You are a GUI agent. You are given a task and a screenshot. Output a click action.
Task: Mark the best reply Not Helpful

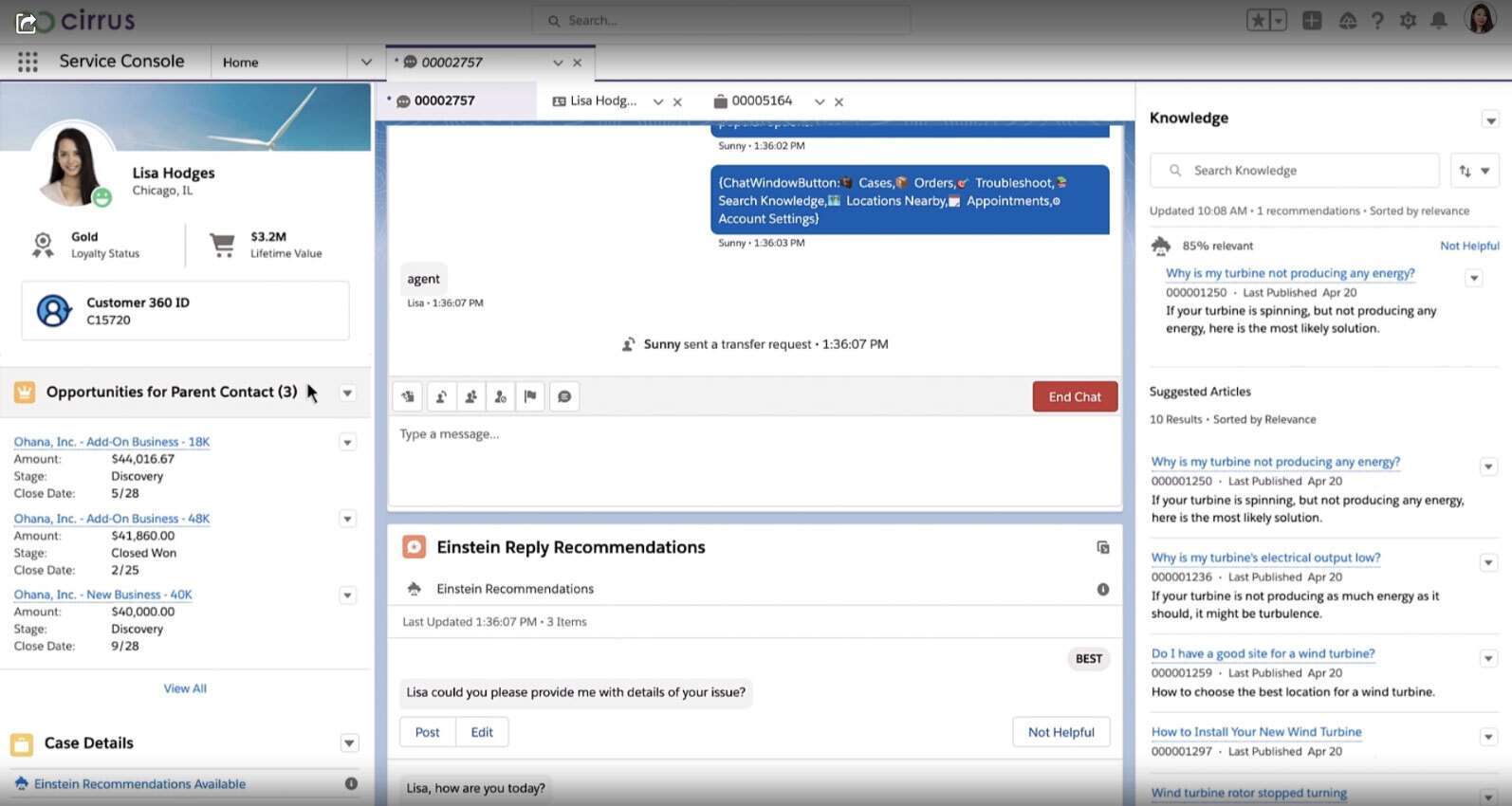click(x=1060, y=732)
